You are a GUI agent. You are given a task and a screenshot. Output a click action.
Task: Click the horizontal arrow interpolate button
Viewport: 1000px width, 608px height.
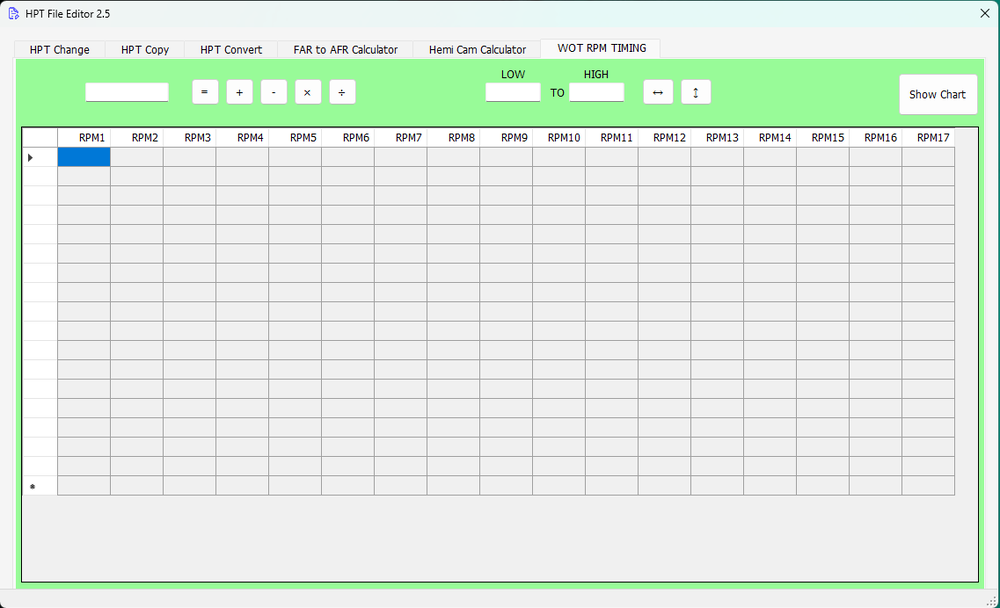point(657,92)
